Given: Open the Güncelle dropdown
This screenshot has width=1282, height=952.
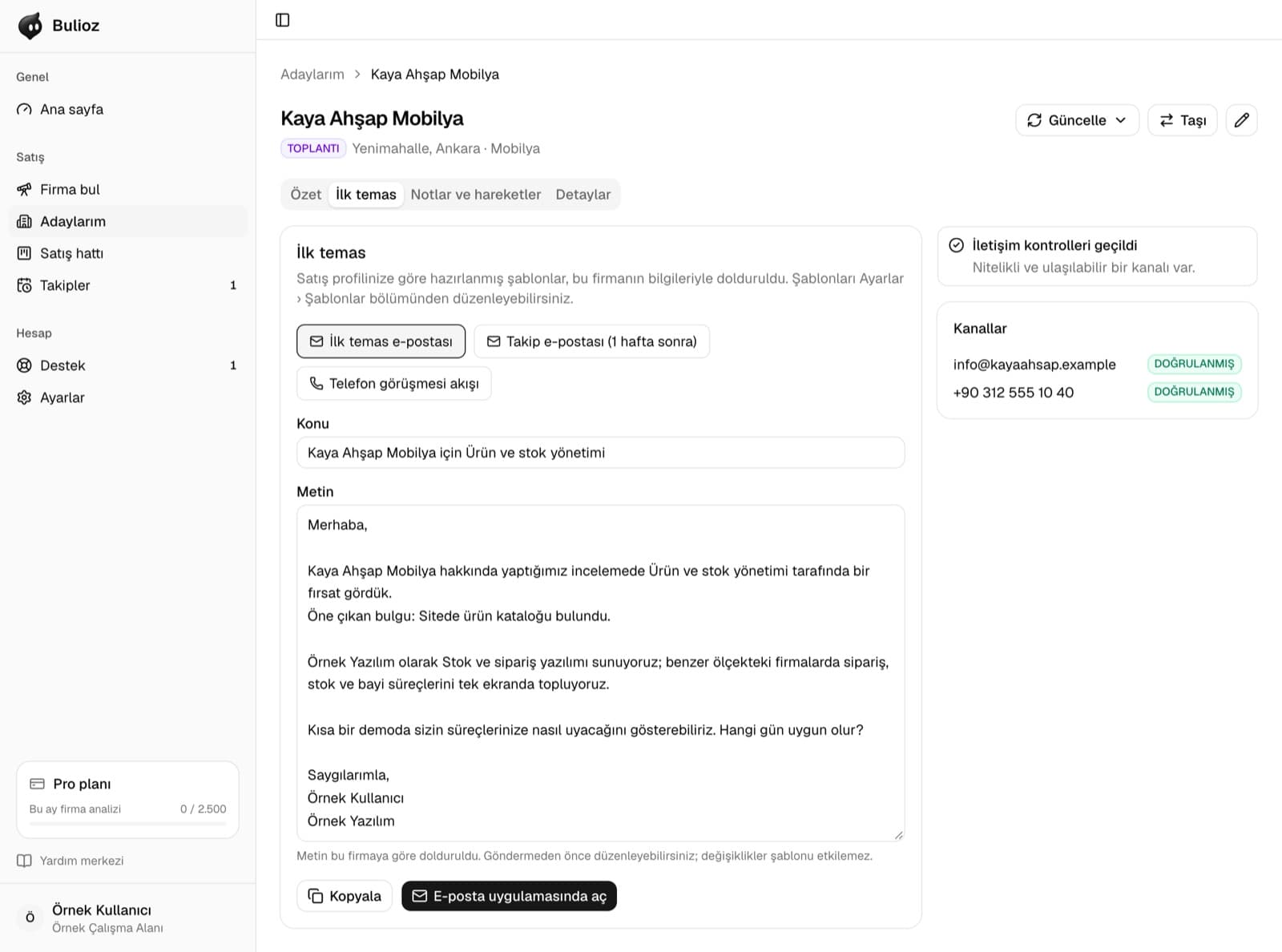Looking at the screenshot, I should pos(1077,120).
